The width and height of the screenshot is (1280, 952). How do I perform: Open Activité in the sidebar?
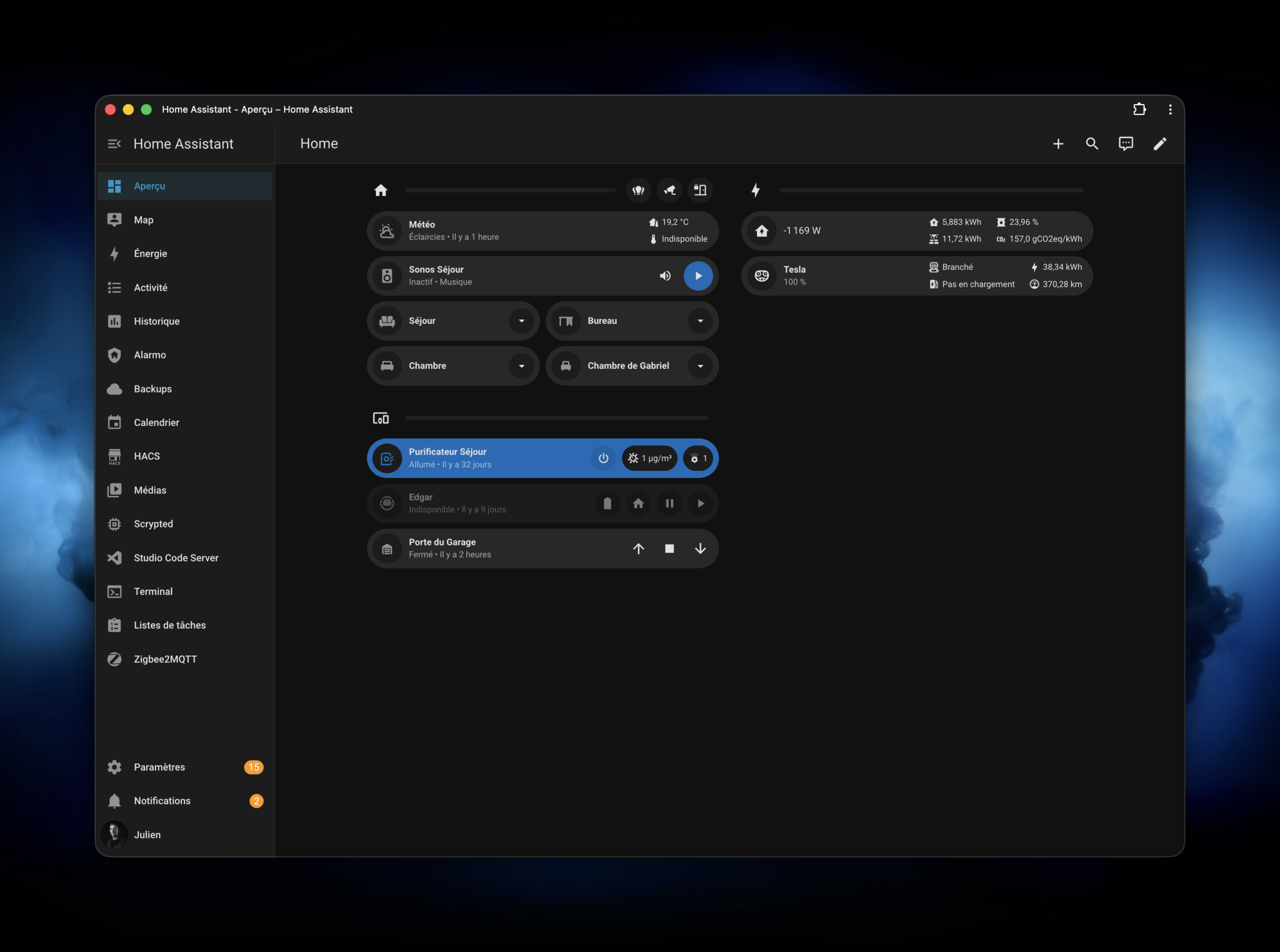185,287
